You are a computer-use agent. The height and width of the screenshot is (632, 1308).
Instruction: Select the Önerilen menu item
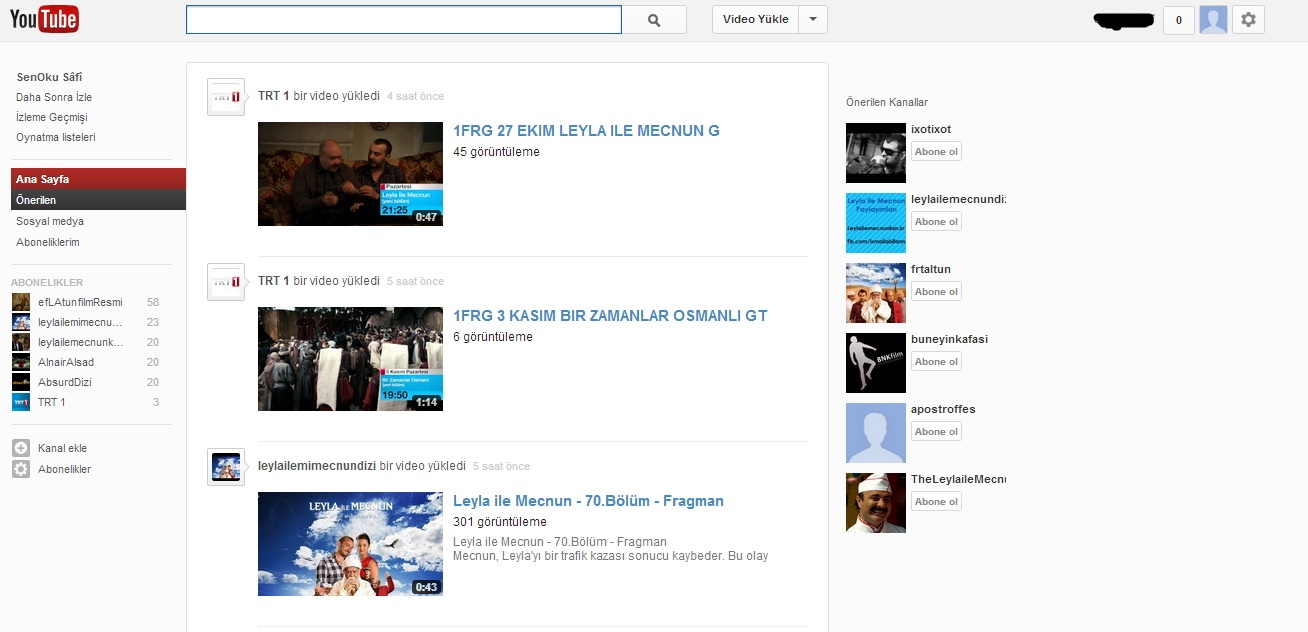[98, 200]
